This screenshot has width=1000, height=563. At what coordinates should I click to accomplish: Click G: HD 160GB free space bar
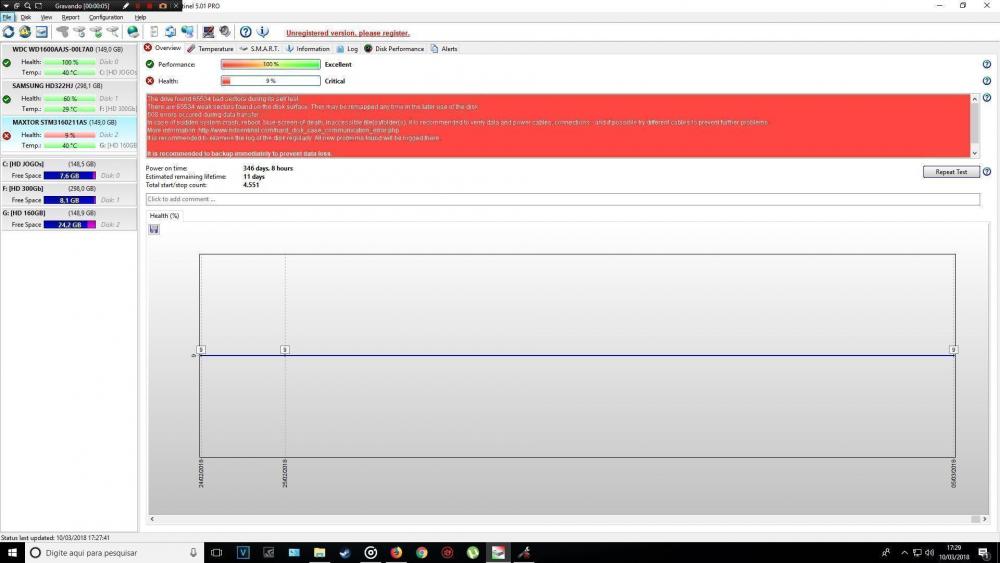(x=69, y=225)
